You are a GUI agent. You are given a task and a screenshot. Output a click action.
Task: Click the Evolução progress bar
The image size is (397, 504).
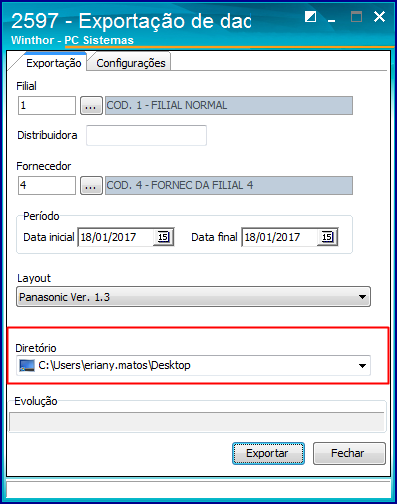point(197,422)
